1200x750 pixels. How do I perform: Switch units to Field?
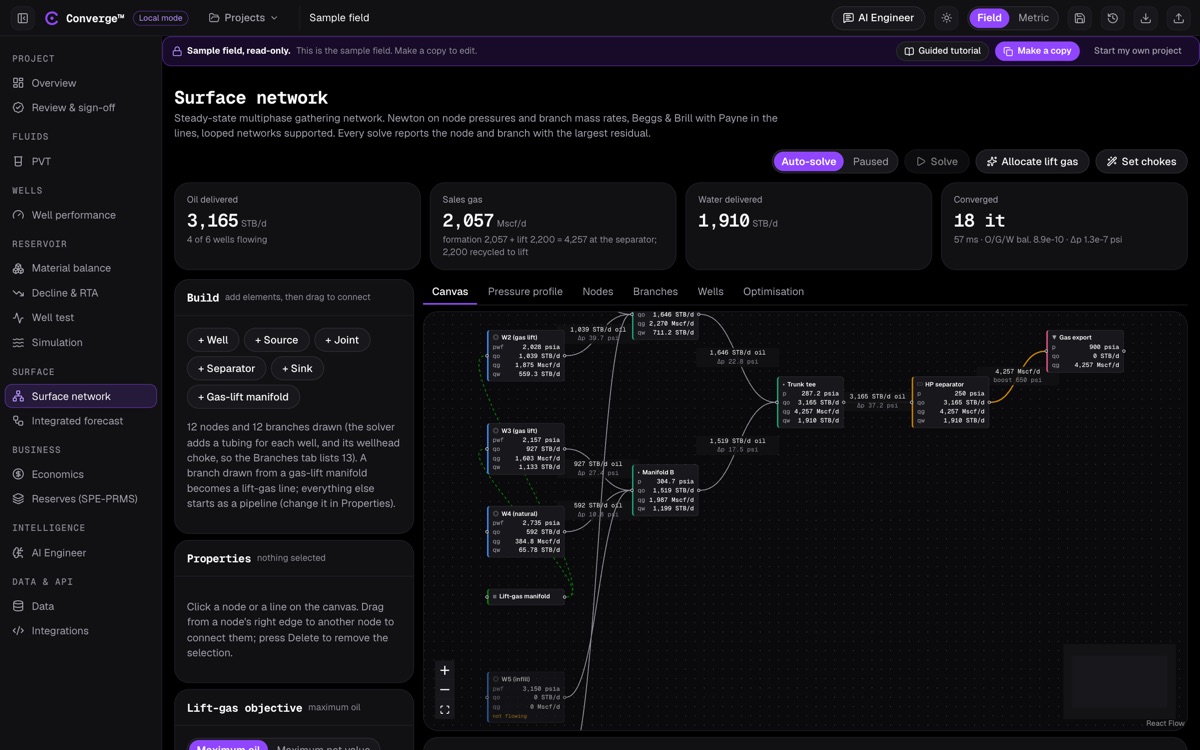coord(989,18)
